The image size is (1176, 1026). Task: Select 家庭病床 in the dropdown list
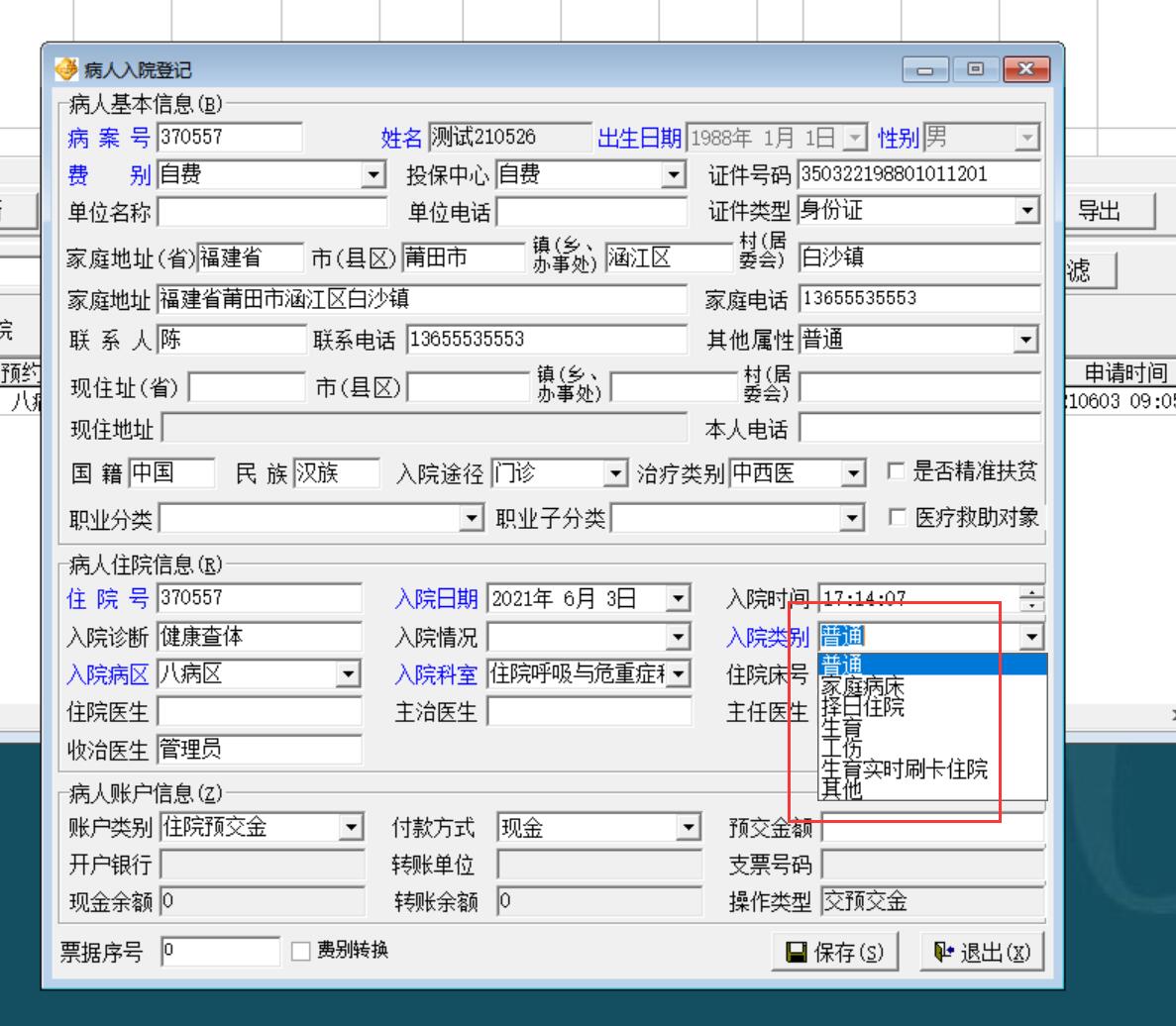pyautogui.click(x=932, y=685)
